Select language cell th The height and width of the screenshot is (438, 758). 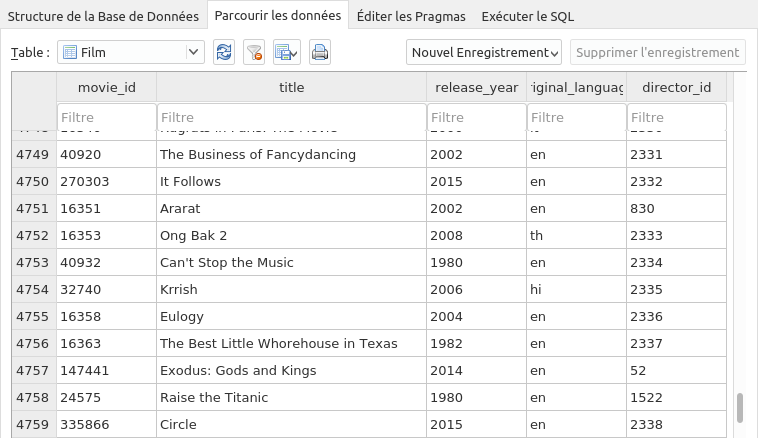pyautogui.click(x=577, y=236)
